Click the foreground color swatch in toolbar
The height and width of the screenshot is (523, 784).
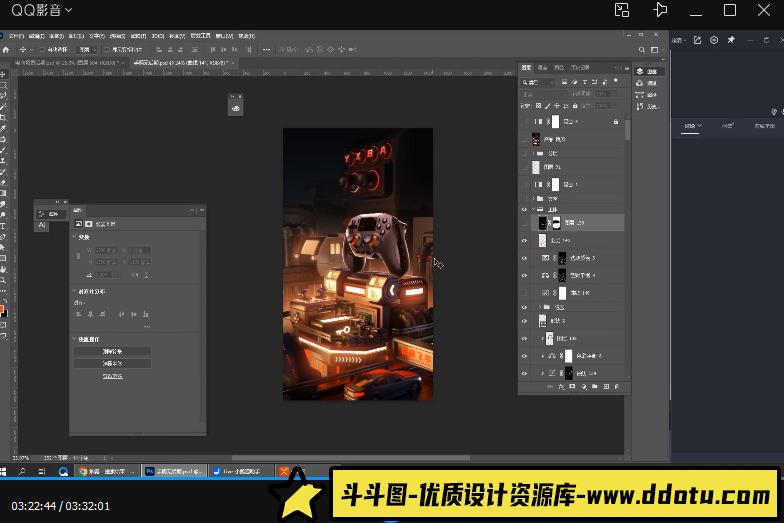[2, 310]
